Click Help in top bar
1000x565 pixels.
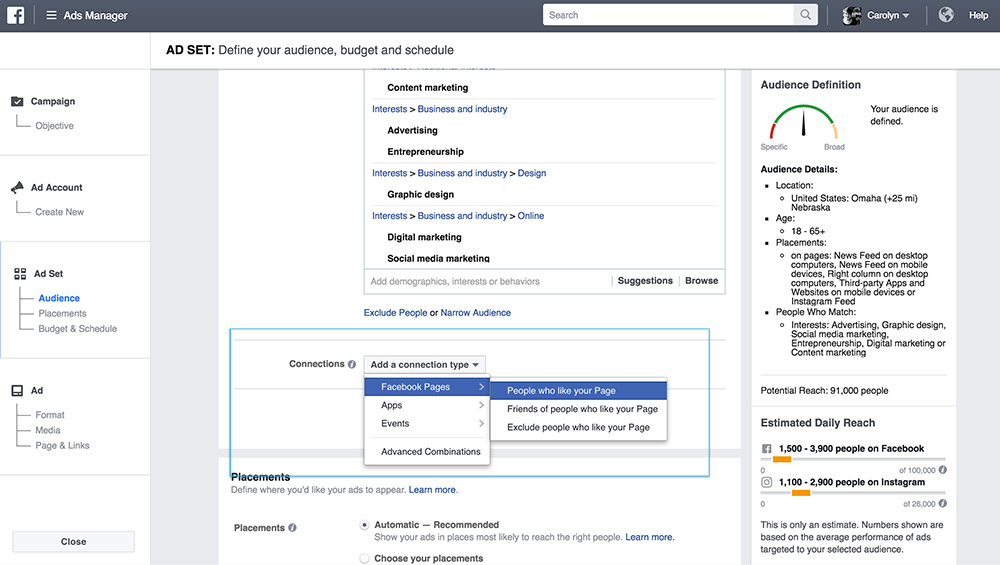(978, 15)
